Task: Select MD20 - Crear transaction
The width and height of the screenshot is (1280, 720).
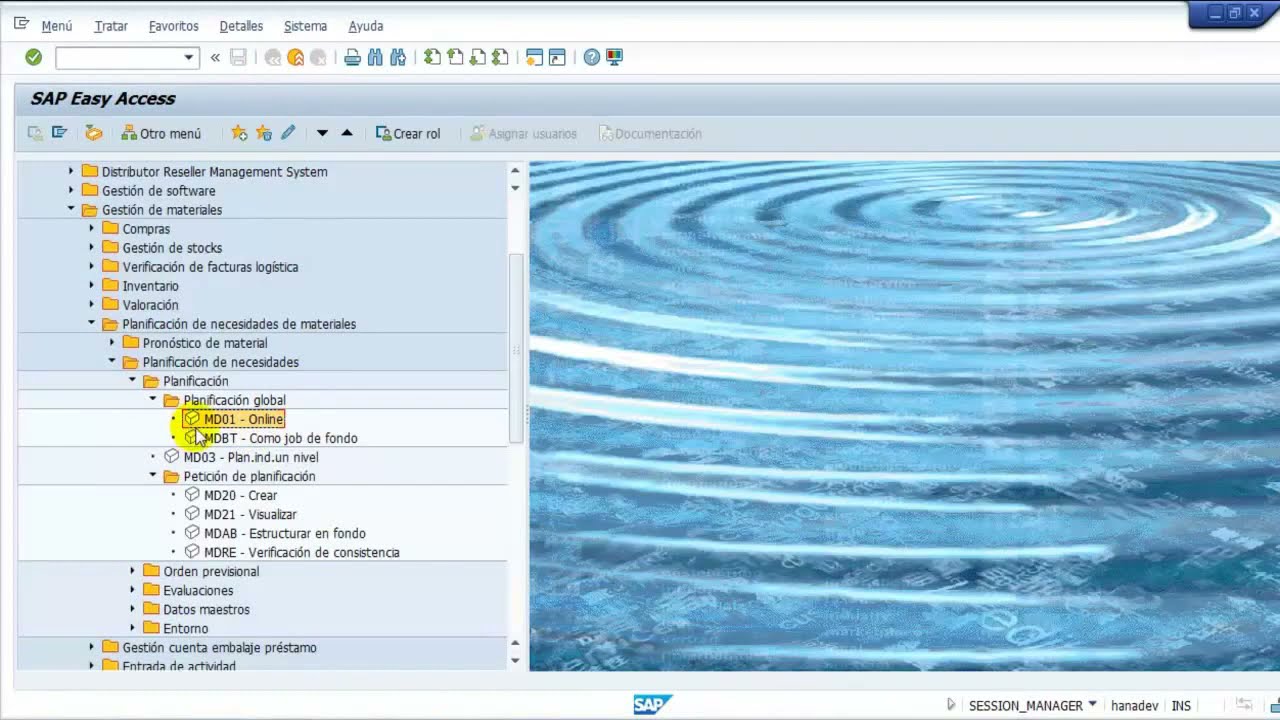Action: coord(240,495)
